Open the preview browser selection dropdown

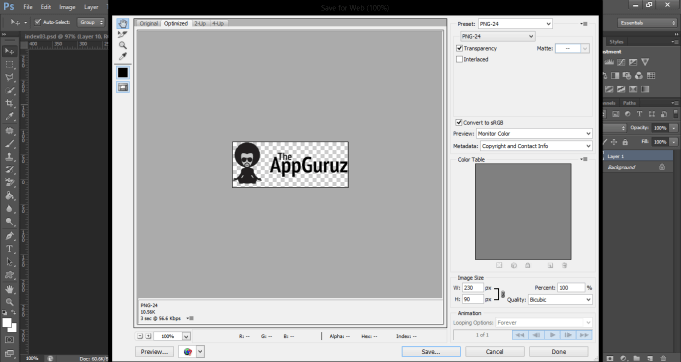click(x=201, y=352)
